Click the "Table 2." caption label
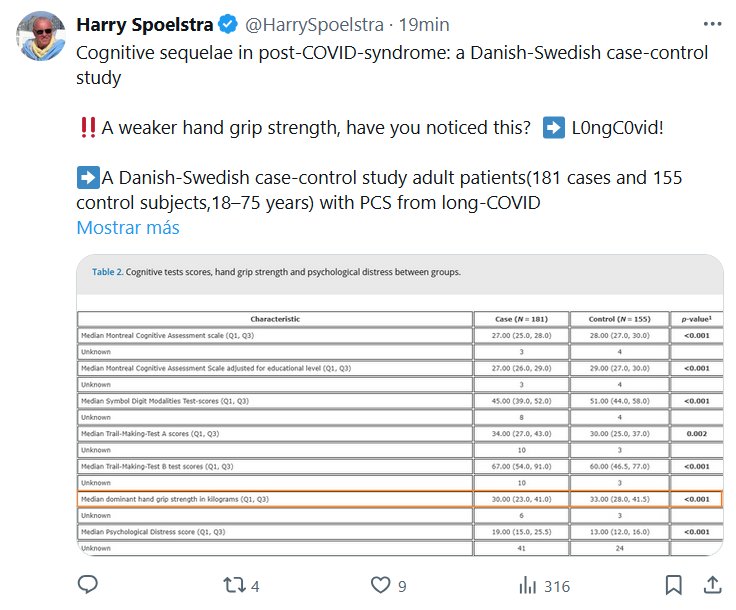The image size is (736, 610). pyautogui.click(x=107, y=271)
